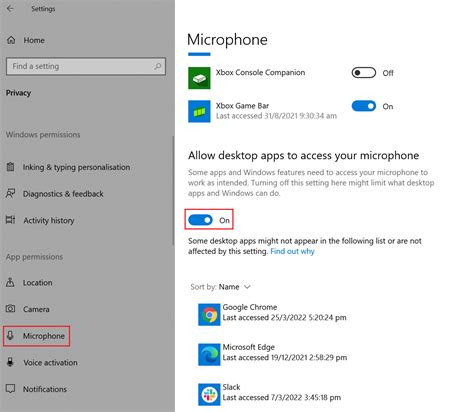
Task: Click the Microsoft Edge app icon
Action: 209,355
